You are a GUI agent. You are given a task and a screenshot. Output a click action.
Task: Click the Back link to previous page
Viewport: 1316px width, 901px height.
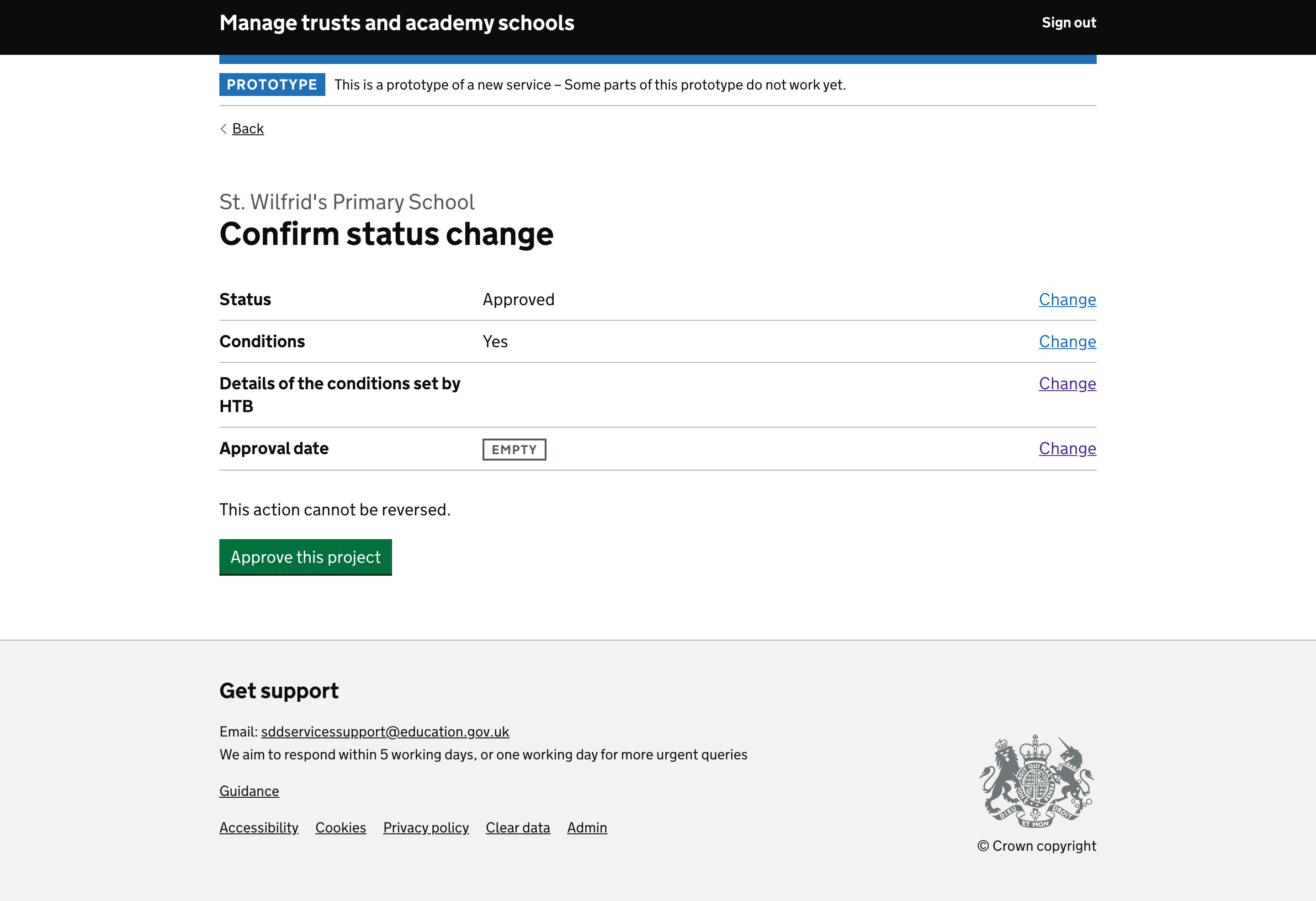pos(247,128)
